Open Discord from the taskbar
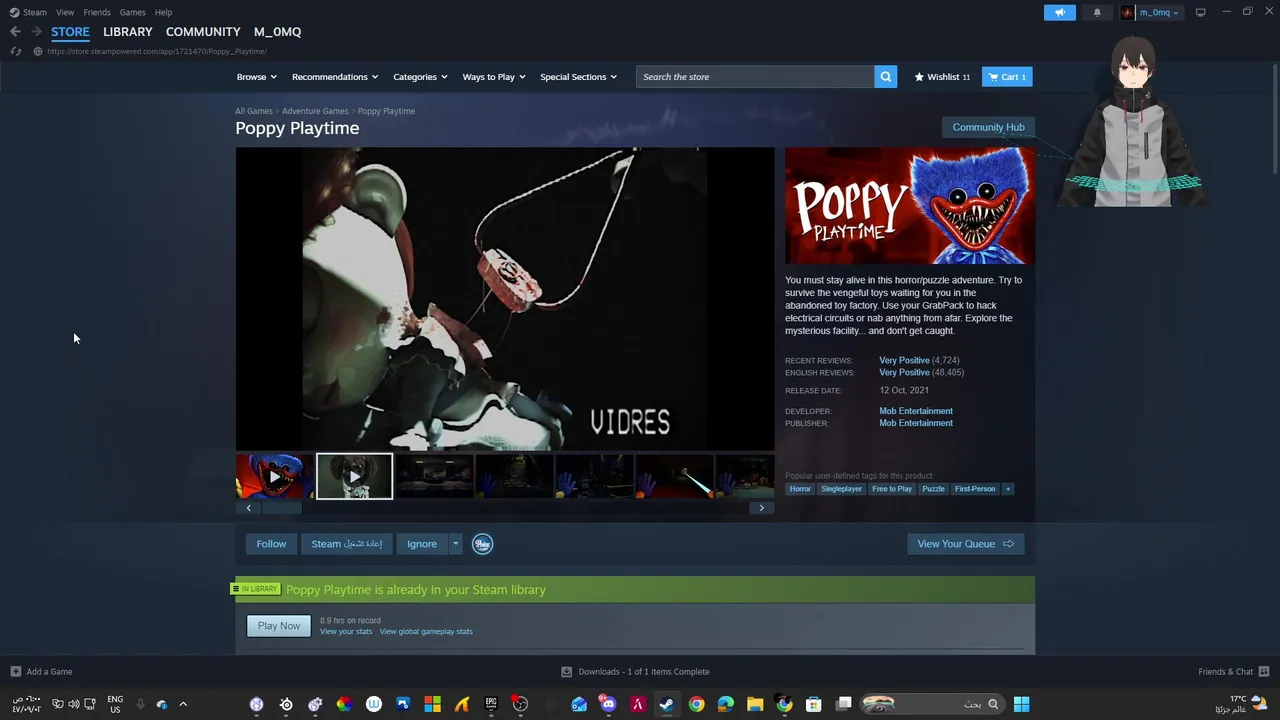The width and height of the screenshot is (1280, 720). (608, 704)
